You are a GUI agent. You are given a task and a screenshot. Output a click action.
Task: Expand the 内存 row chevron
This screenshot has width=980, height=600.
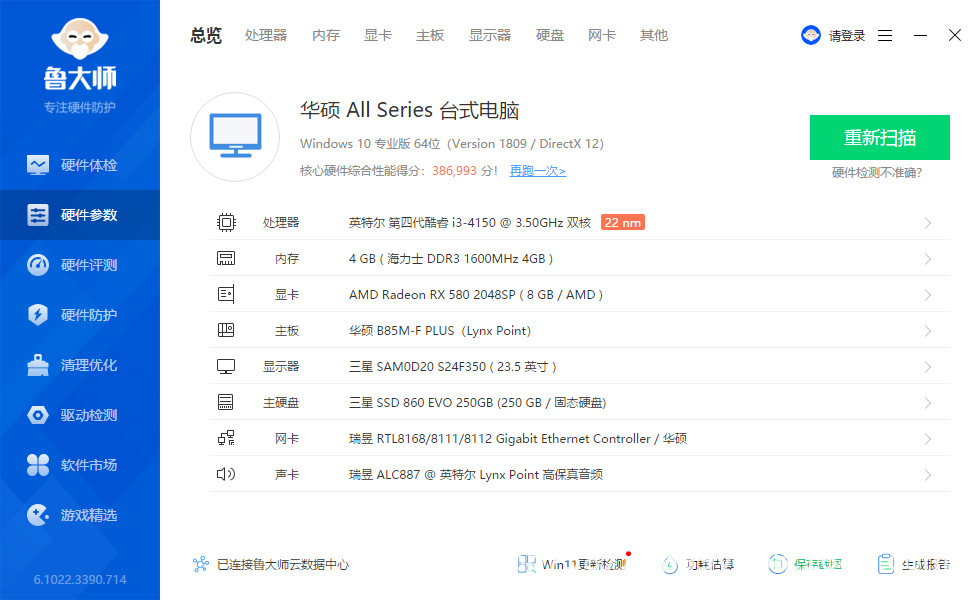pos(928,259)
